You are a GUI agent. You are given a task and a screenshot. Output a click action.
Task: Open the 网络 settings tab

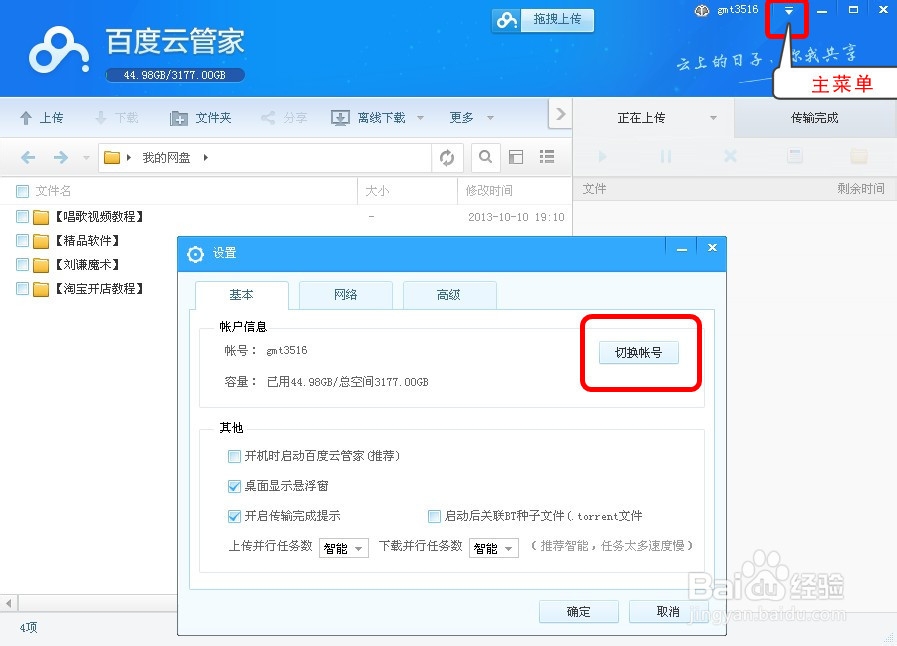(346, 295)
